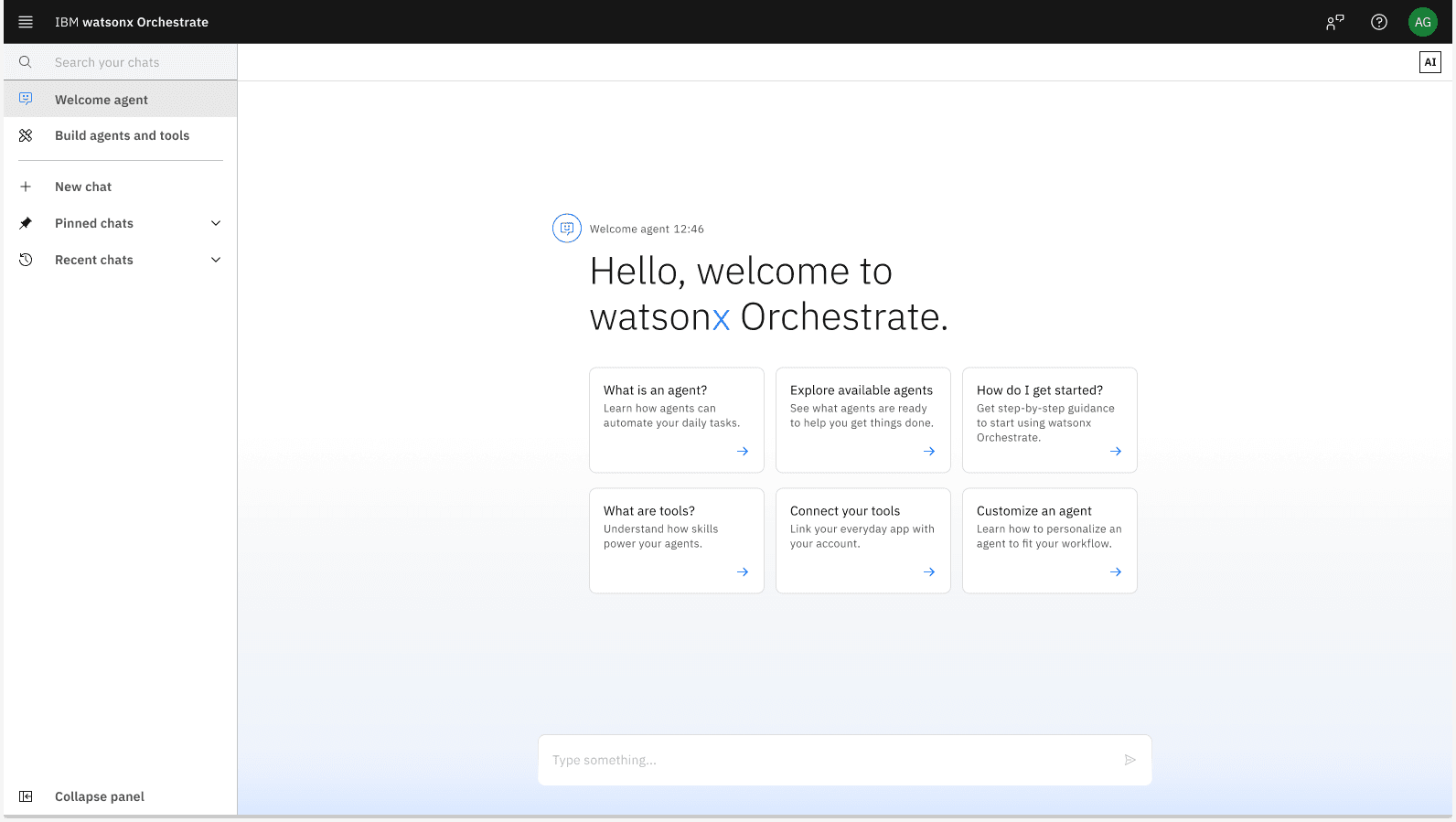This screenshot has height=822, width=1456.
Task: Click arrow on Explore available agents card
Action: (x=929, y=451)
